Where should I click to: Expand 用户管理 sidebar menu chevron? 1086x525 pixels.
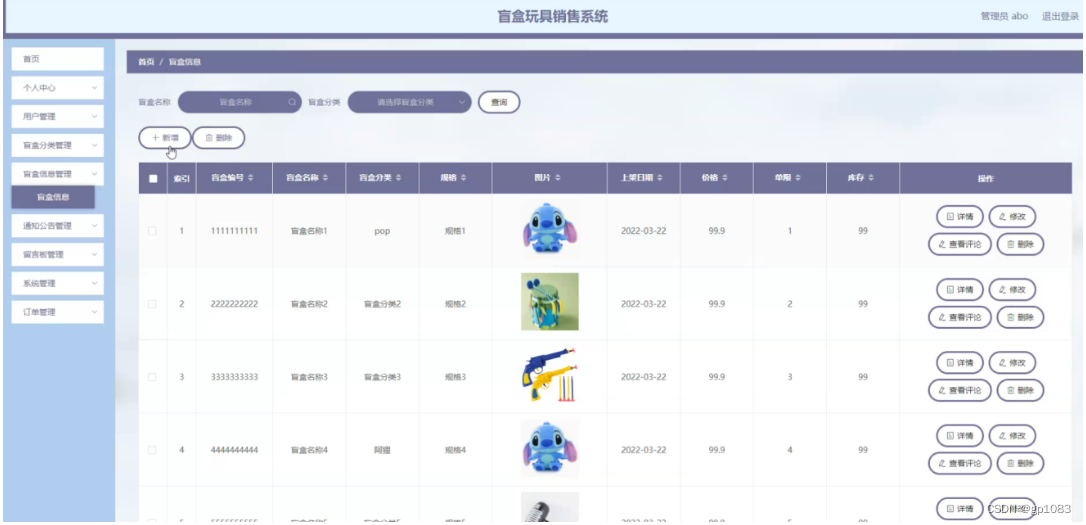coord(94,116)
